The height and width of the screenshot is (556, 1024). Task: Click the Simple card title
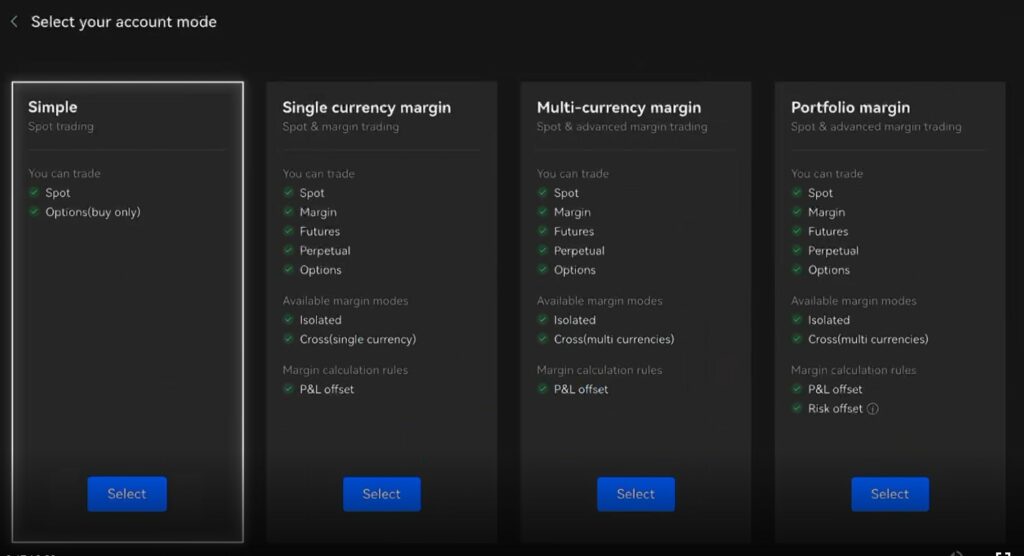coord(53,107)
